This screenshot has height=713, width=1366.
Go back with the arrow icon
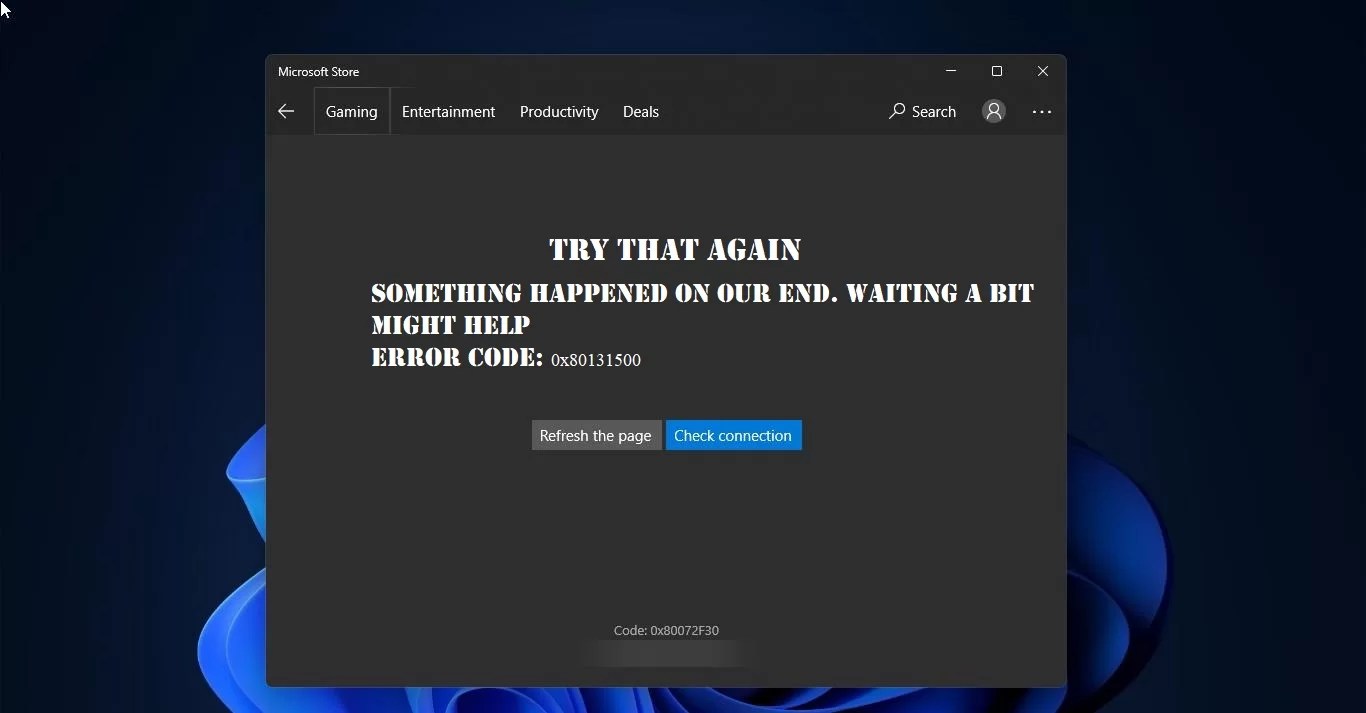click(x=286, y=112)
